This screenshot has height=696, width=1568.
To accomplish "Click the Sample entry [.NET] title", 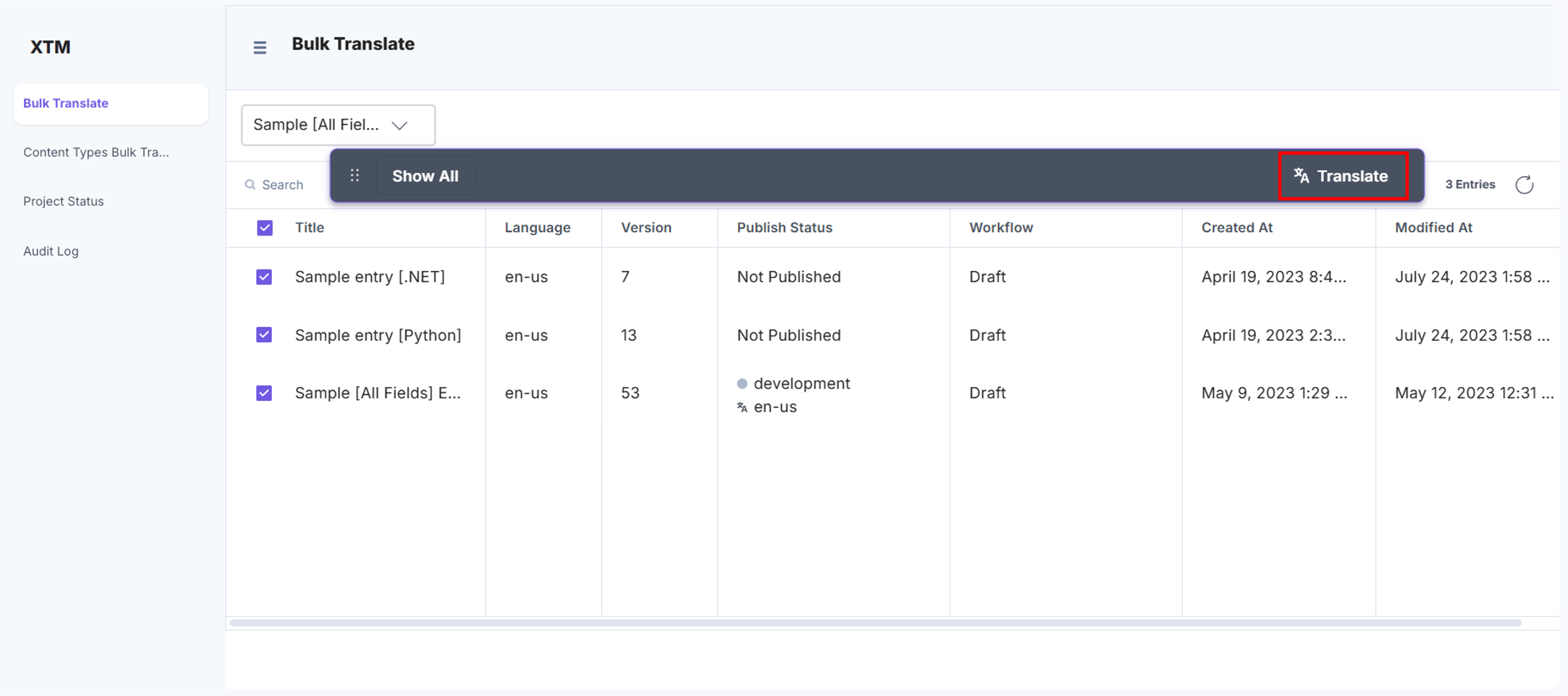I will point(370,277).
